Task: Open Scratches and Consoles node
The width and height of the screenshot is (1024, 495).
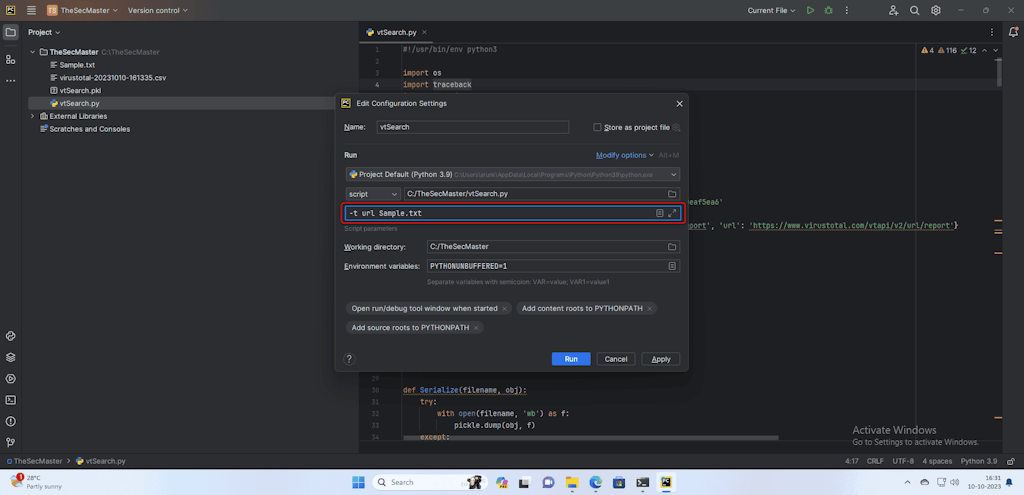Action: 89,129
